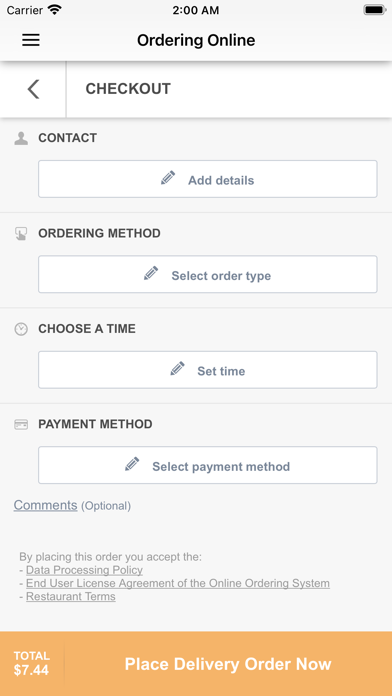Open the hamburger menu
The width and height of the screenshot is (392, 696).
(x=31, y=40)
